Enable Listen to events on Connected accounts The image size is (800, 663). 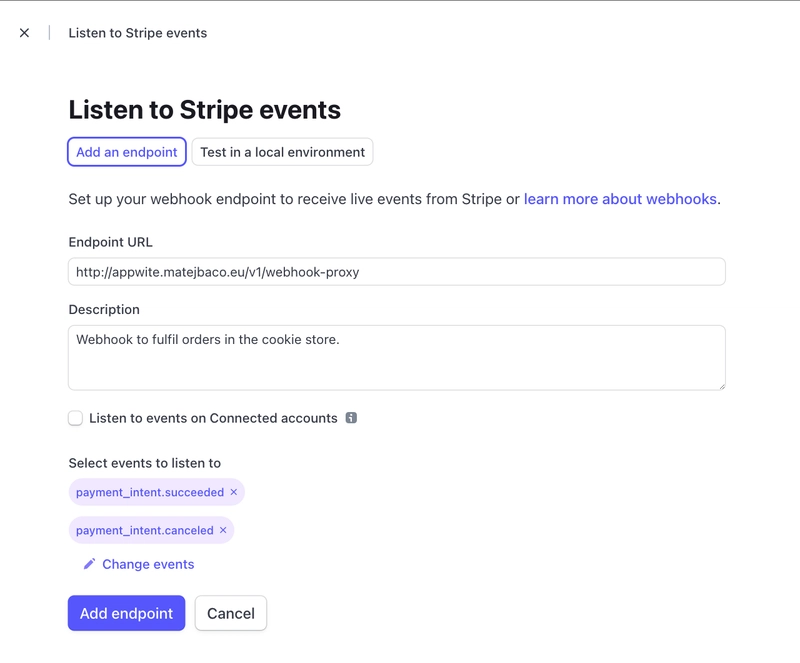tap(75, 418)
